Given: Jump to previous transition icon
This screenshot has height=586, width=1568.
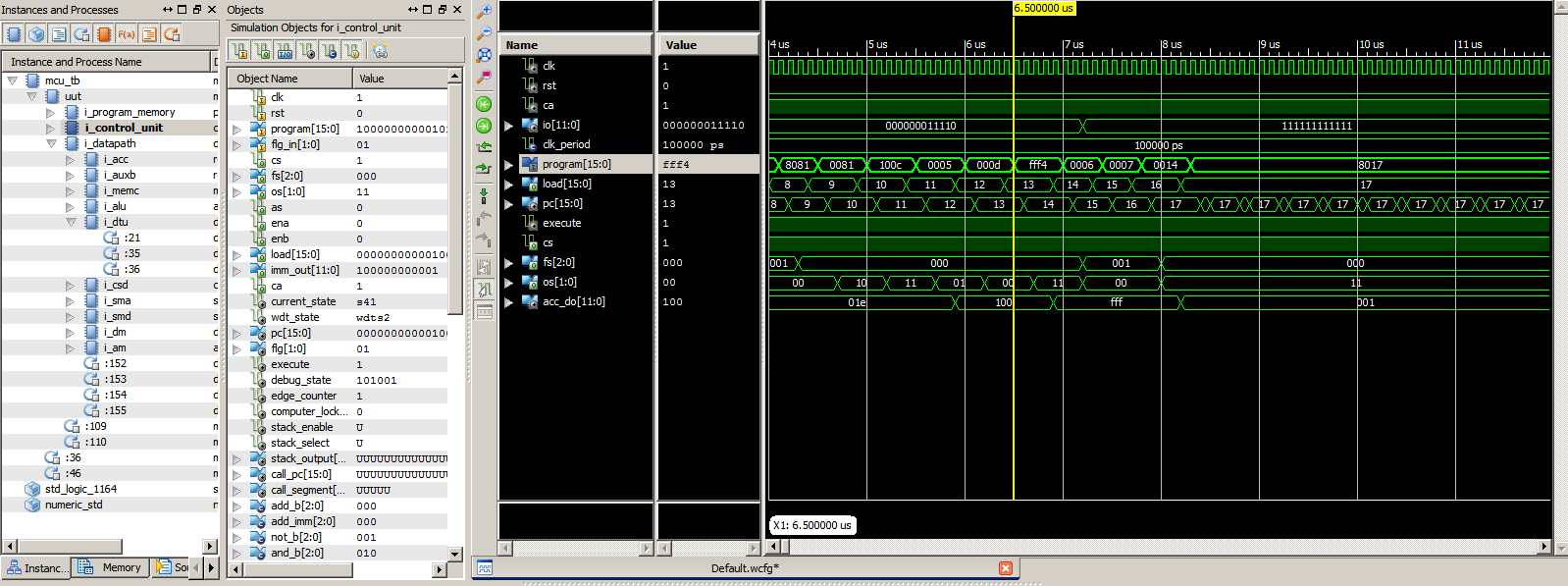Looking at the screenshot, I should tap(484, 147).
